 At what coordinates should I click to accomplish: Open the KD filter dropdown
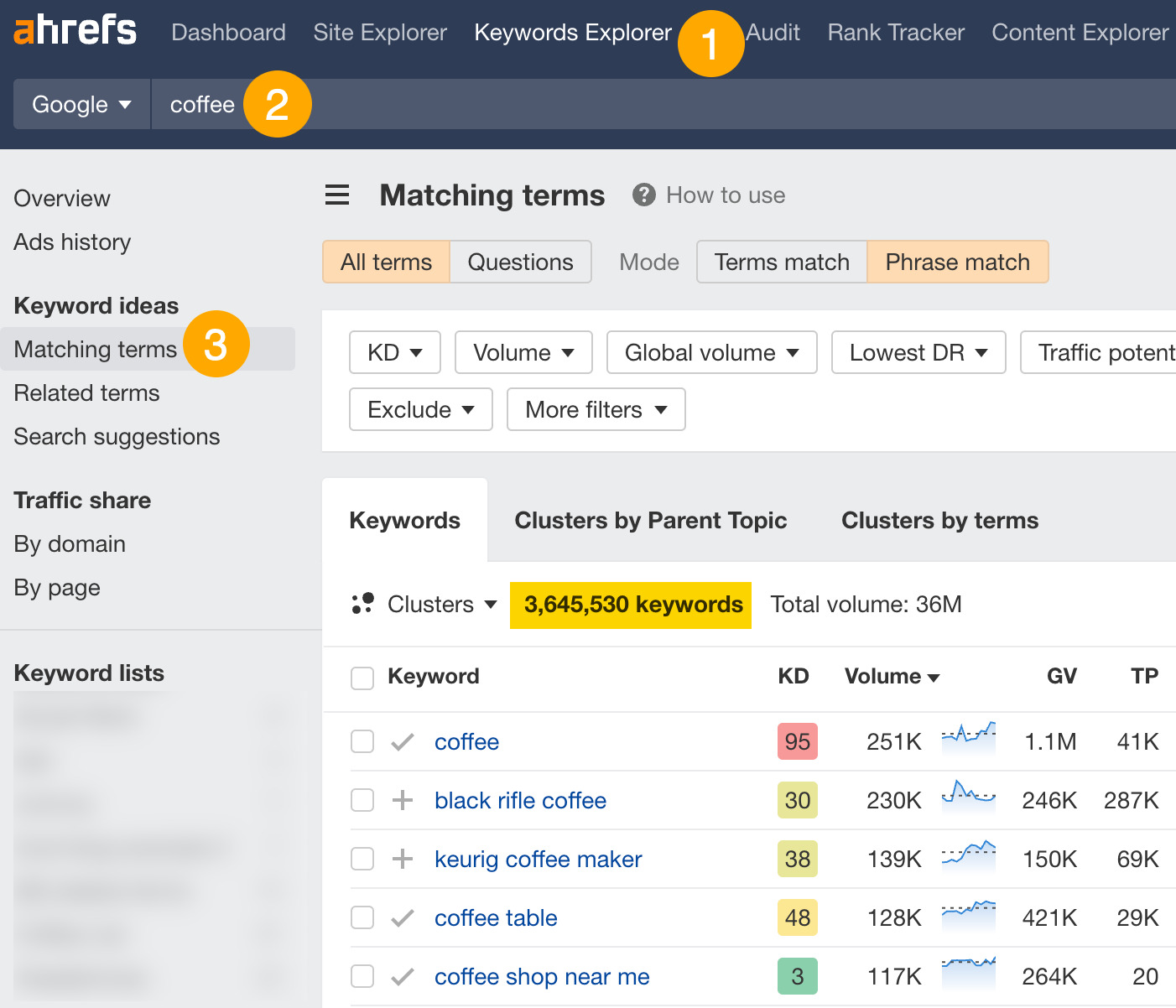(x=394, y=352)
